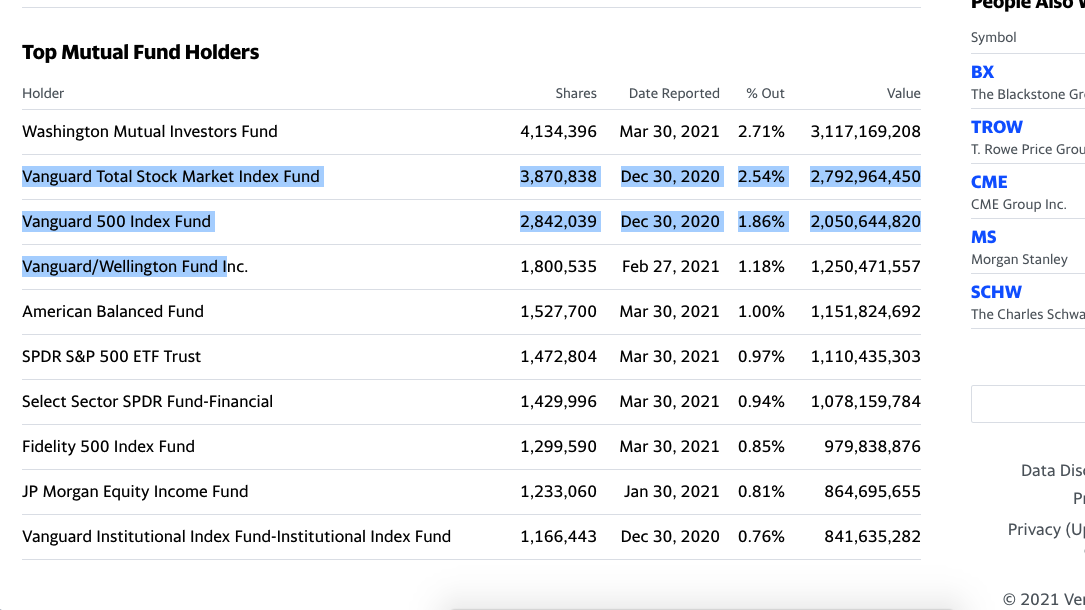1085x610 pixels.
Task: Open the MS ticker symbol link
Action: pos(983,237)
